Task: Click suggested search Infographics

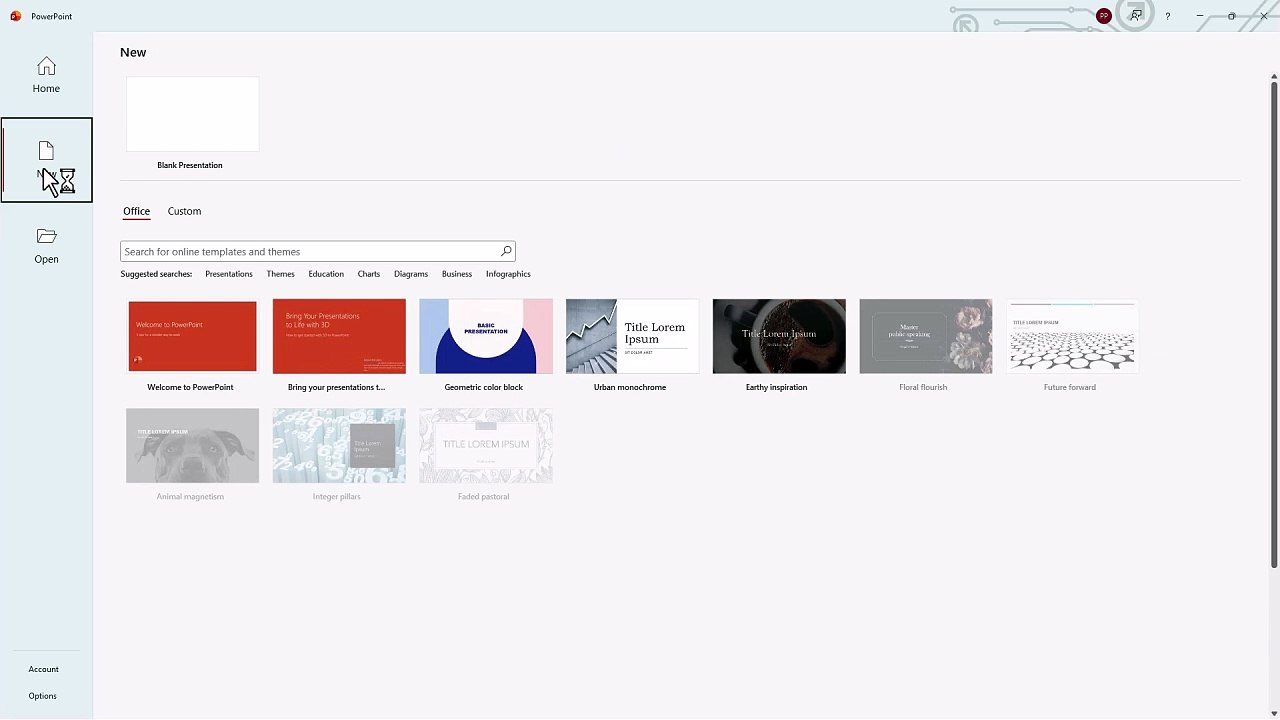Action: [508, 274]
